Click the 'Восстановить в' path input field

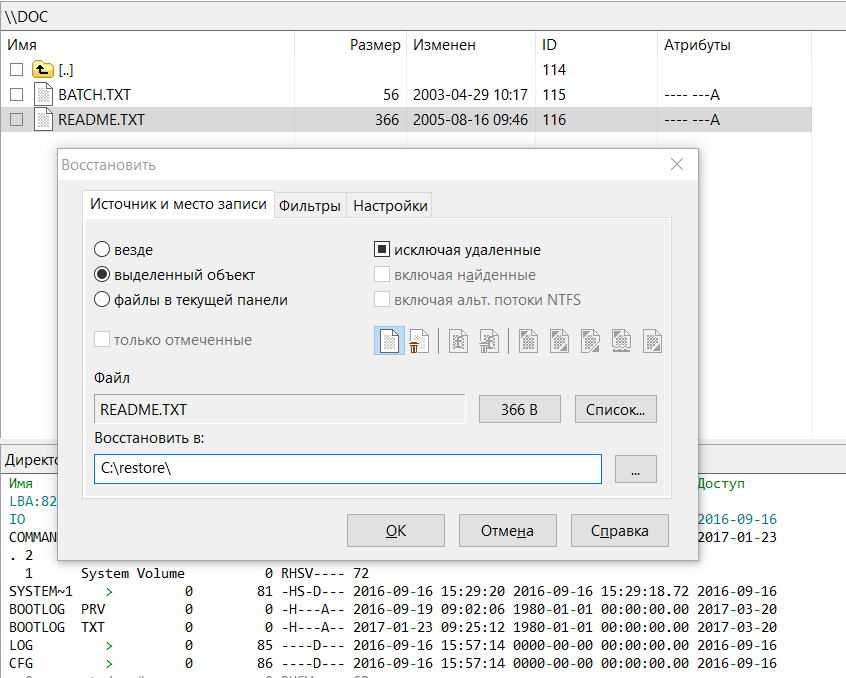click(347, 469)
